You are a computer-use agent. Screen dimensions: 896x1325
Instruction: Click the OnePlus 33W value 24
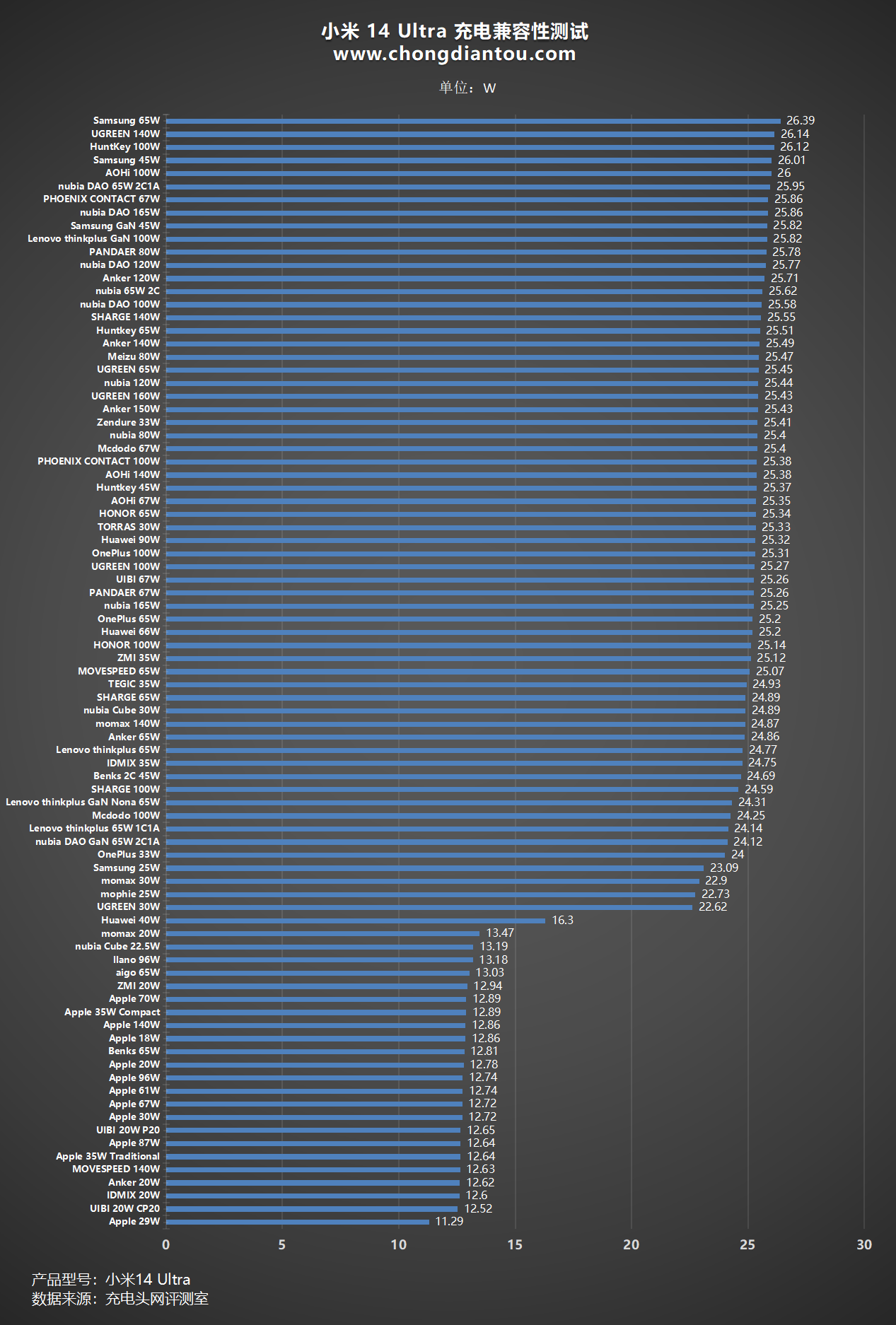tap(738, 854)
